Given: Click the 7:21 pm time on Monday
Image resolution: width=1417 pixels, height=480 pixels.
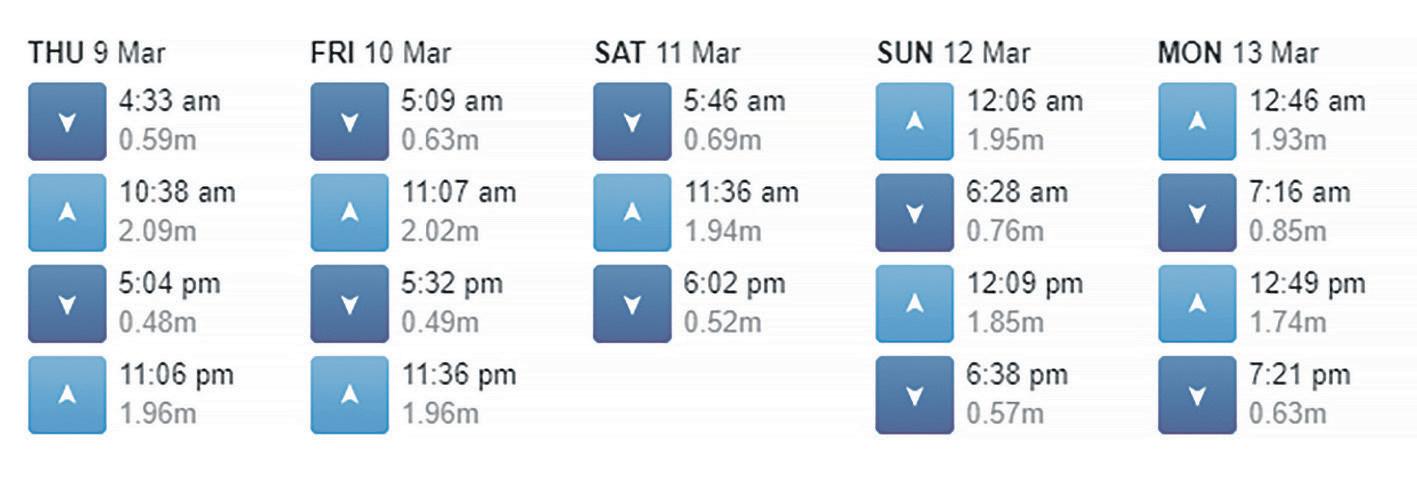Looking at the screenshot, I should pos(1300,376).
